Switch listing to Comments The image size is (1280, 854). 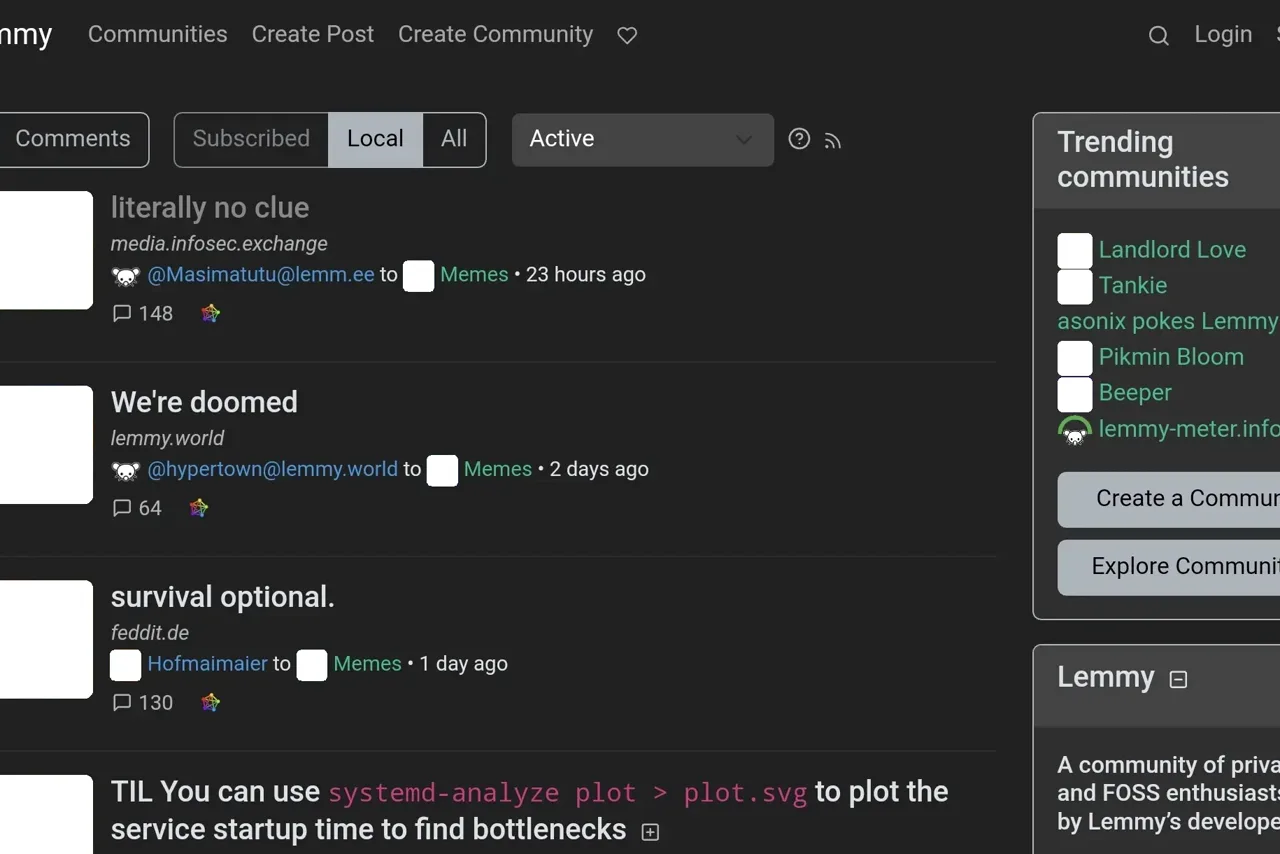73,139
